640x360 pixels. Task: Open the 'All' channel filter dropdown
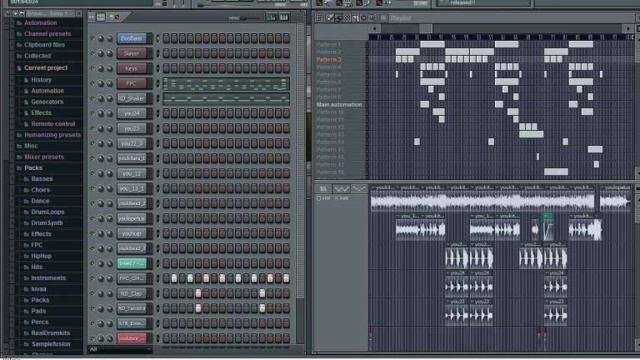[x=120, y=350]
